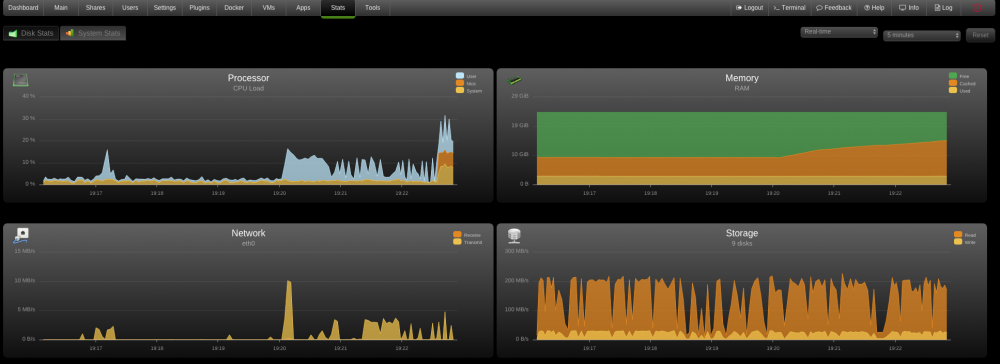1000x364 pixels.
Task: Toggle the Help button
Action: [874, 8]
